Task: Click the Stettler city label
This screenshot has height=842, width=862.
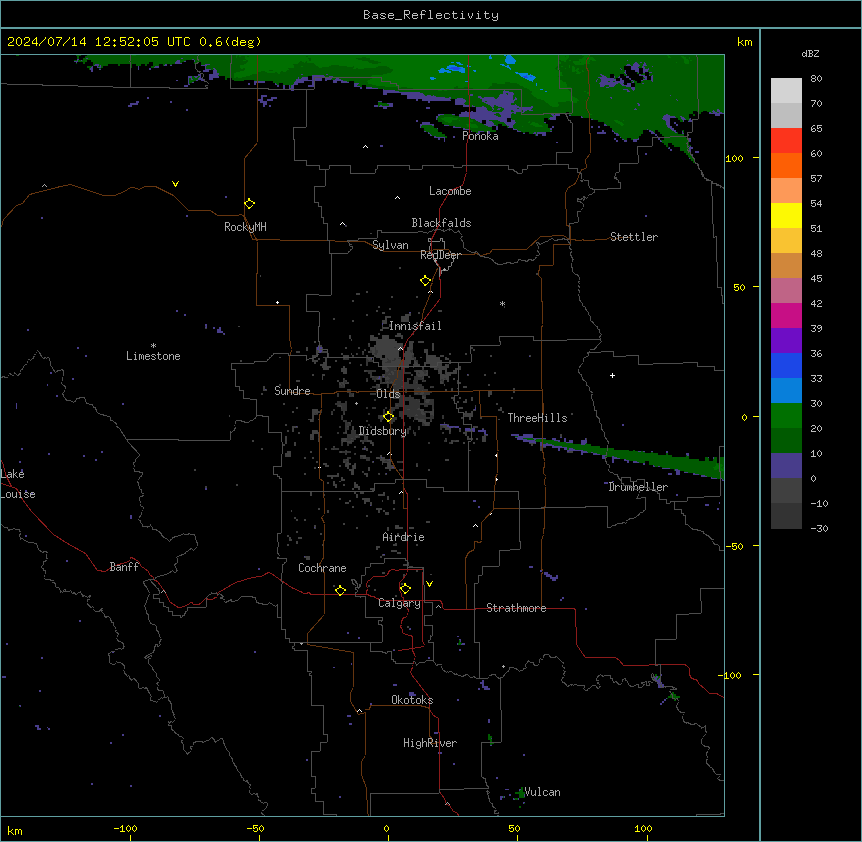Action: coord(634,237)
